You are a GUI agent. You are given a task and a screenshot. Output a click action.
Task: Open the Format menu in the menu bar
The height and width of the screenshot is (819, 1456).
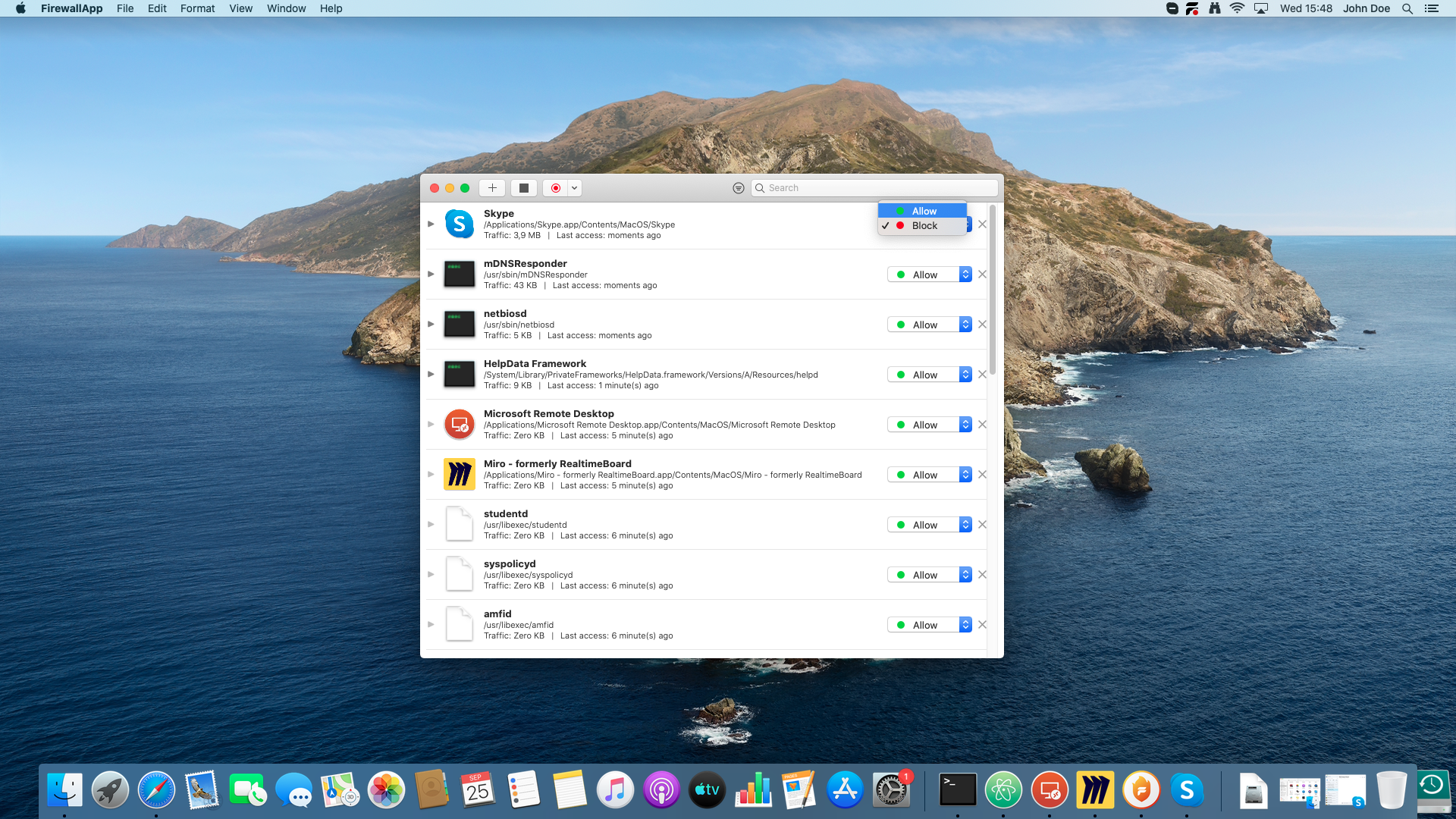coord(197,8)
